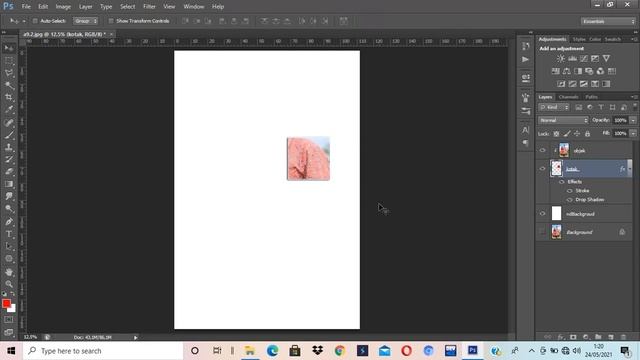Select the Zoom tool in toolbox
This screenshot has height=360, width=640.
9,284
